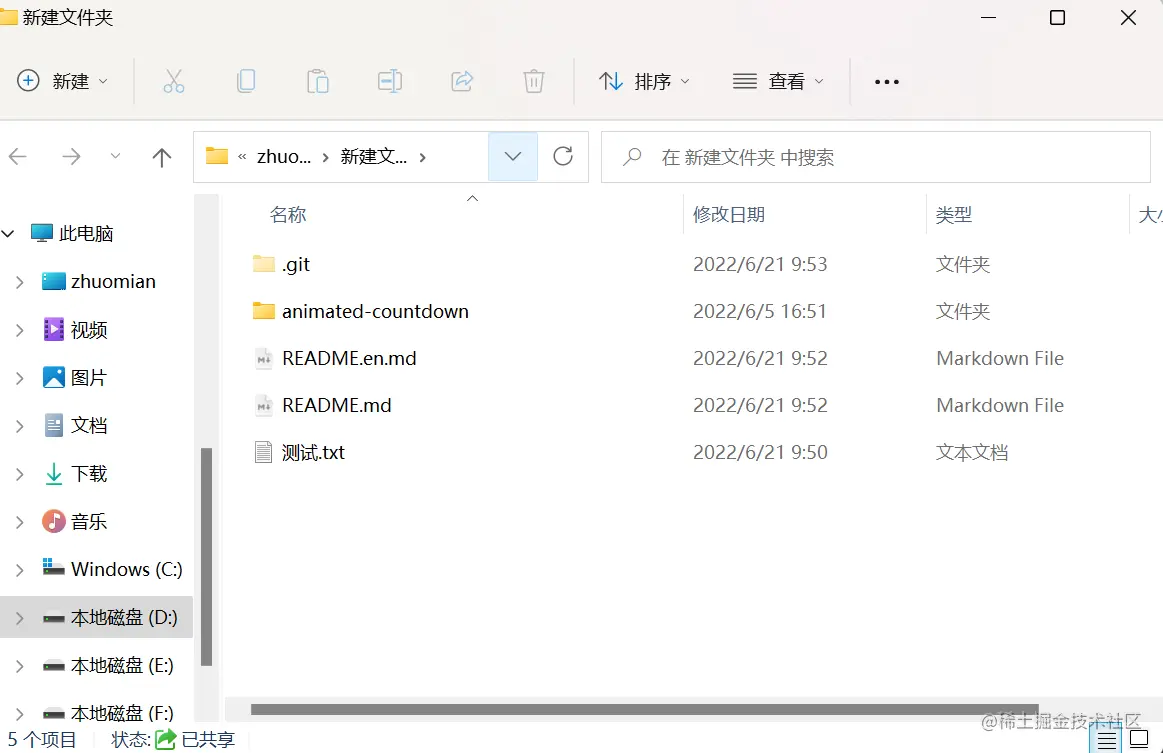The width and height of the screenshot is (1163, 753).
Task: Refresh the folder view
Action: (x=563, y=156)
